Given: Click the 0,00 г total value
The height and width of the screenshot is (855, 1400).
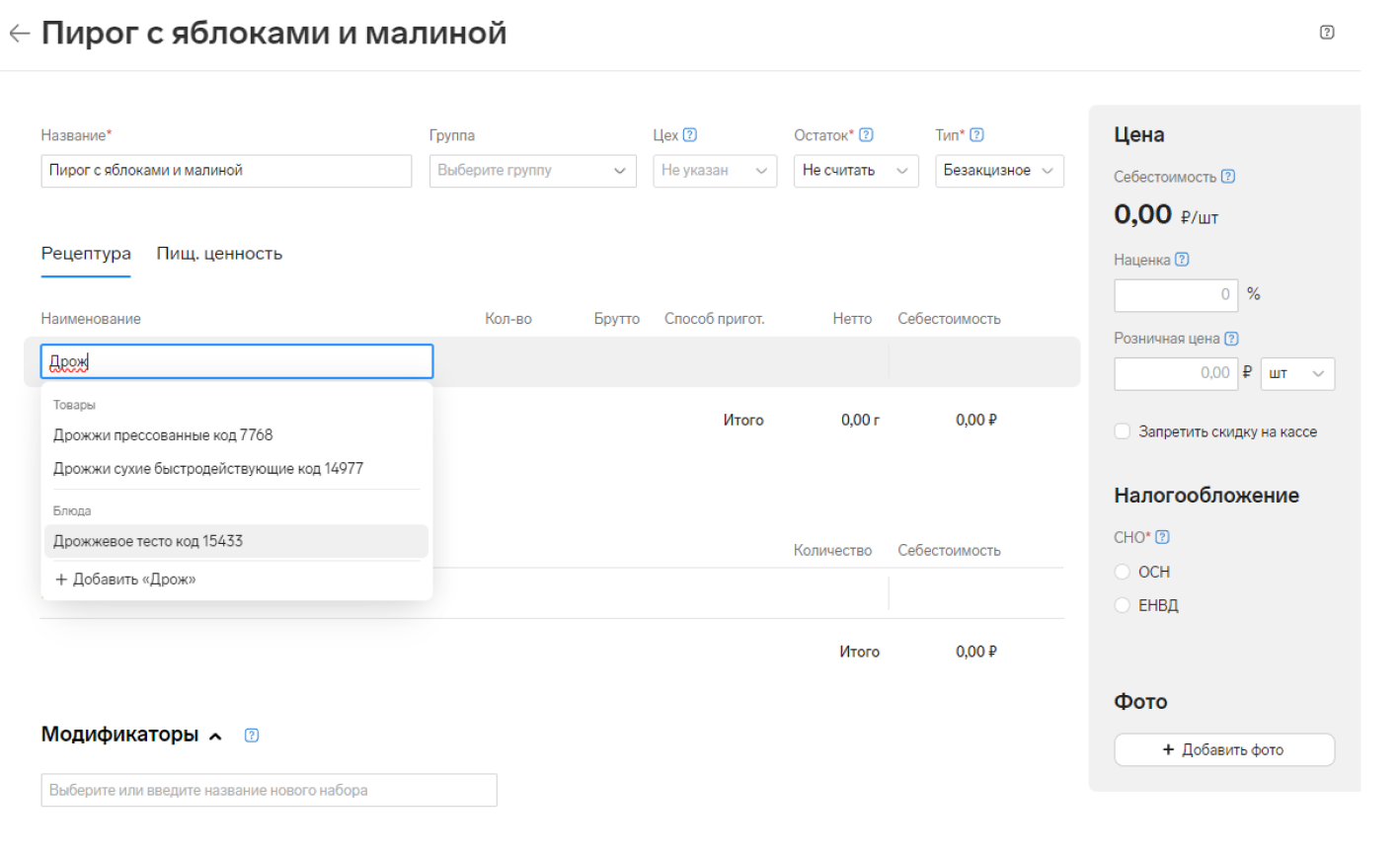Looking at the screenshot, I should tap(860, 420).
